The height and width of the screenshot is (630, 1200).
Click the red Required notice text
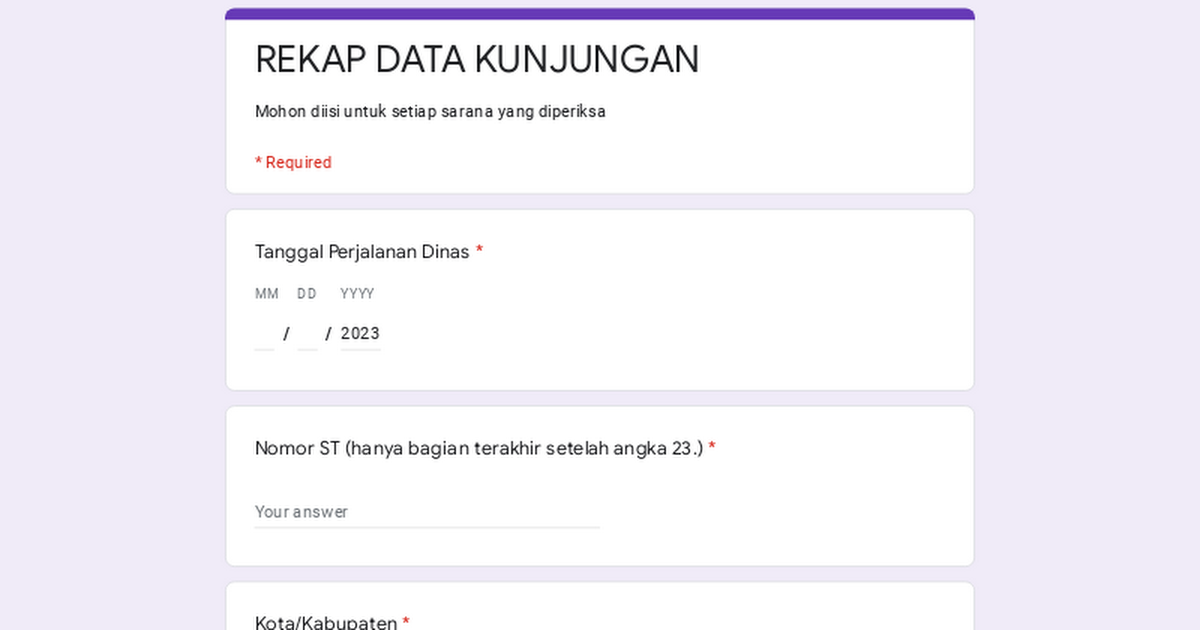coord(293,162)
